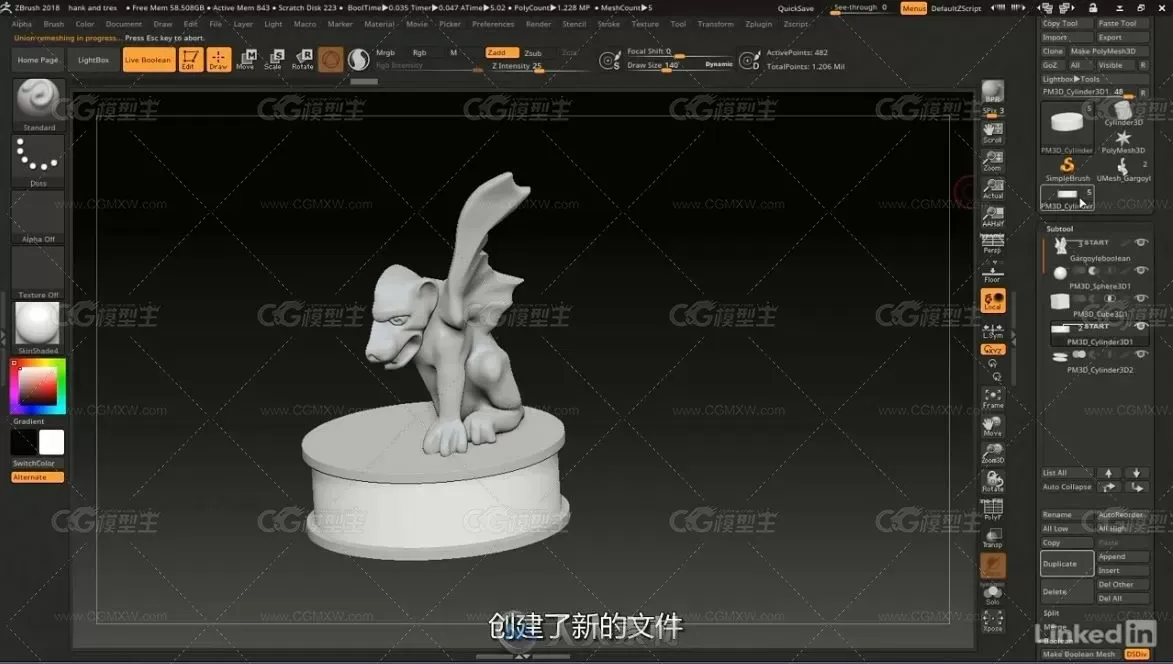
Task: Select the Move transform tool in top toolbar
Action: (x=246, y=60)
